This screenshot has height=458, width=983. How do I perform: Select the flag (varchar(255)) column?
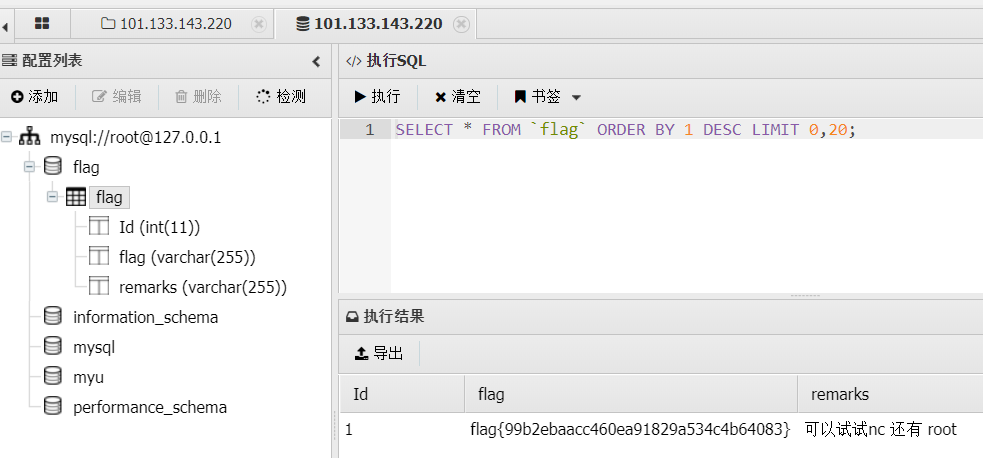tap(187, 257)
